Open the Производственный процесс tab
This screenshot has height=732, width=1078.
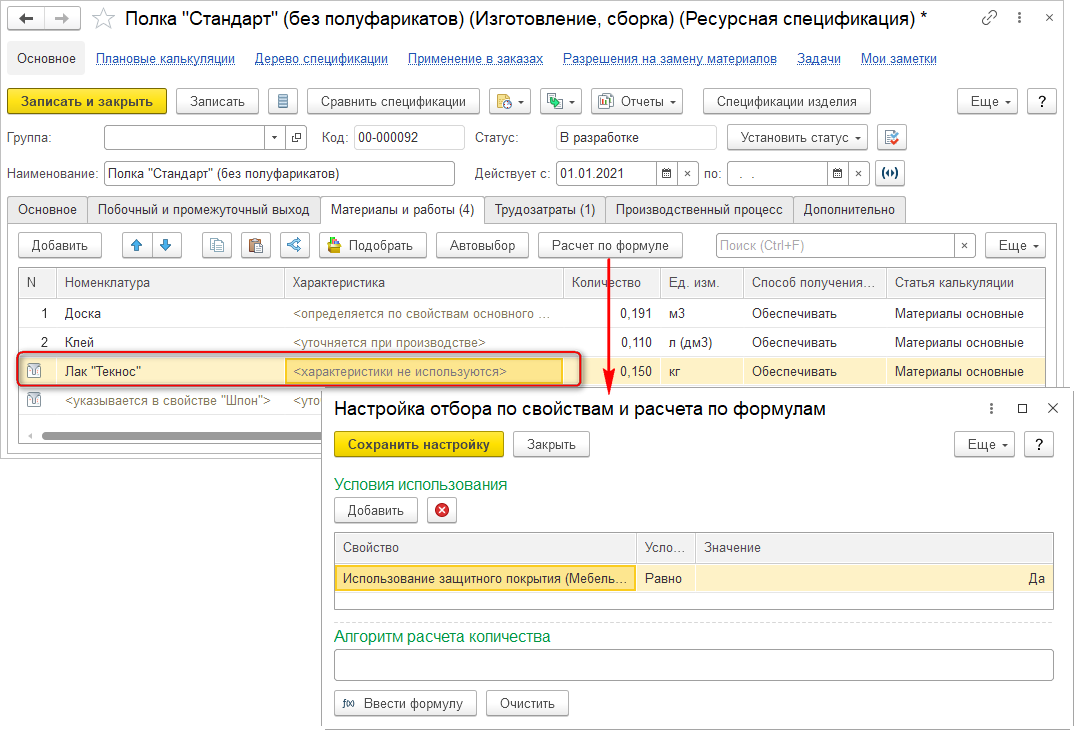coord(699,210)
